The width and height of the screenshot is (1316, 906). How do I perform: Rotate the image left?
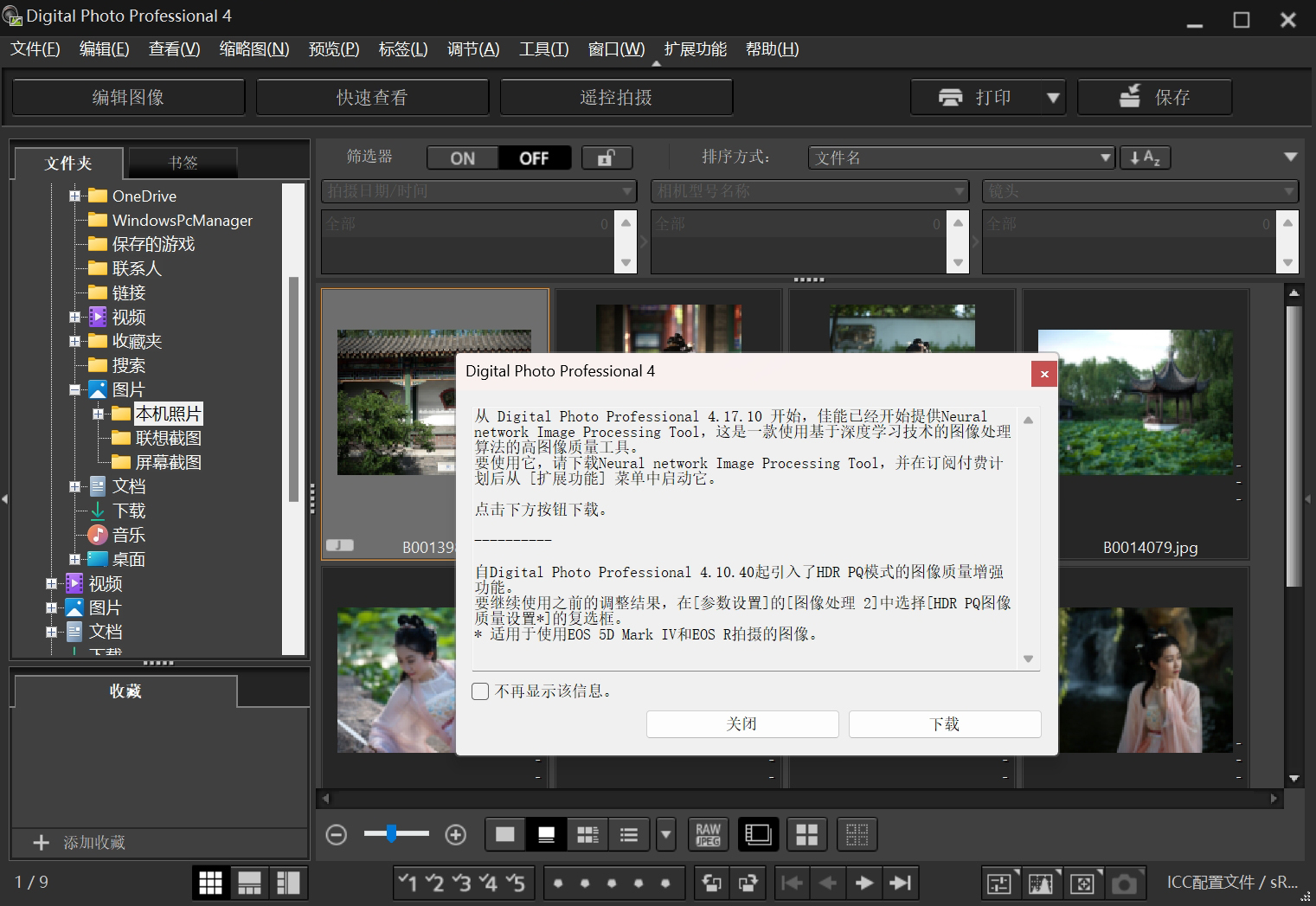[711, 883]
